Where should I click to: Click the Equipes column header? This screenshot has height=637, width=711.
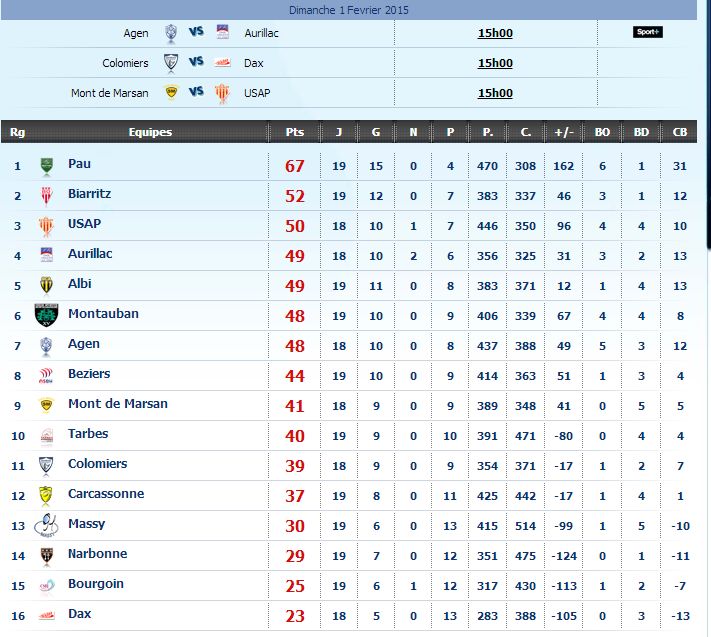pyautogui.click(x=150, y=132)
